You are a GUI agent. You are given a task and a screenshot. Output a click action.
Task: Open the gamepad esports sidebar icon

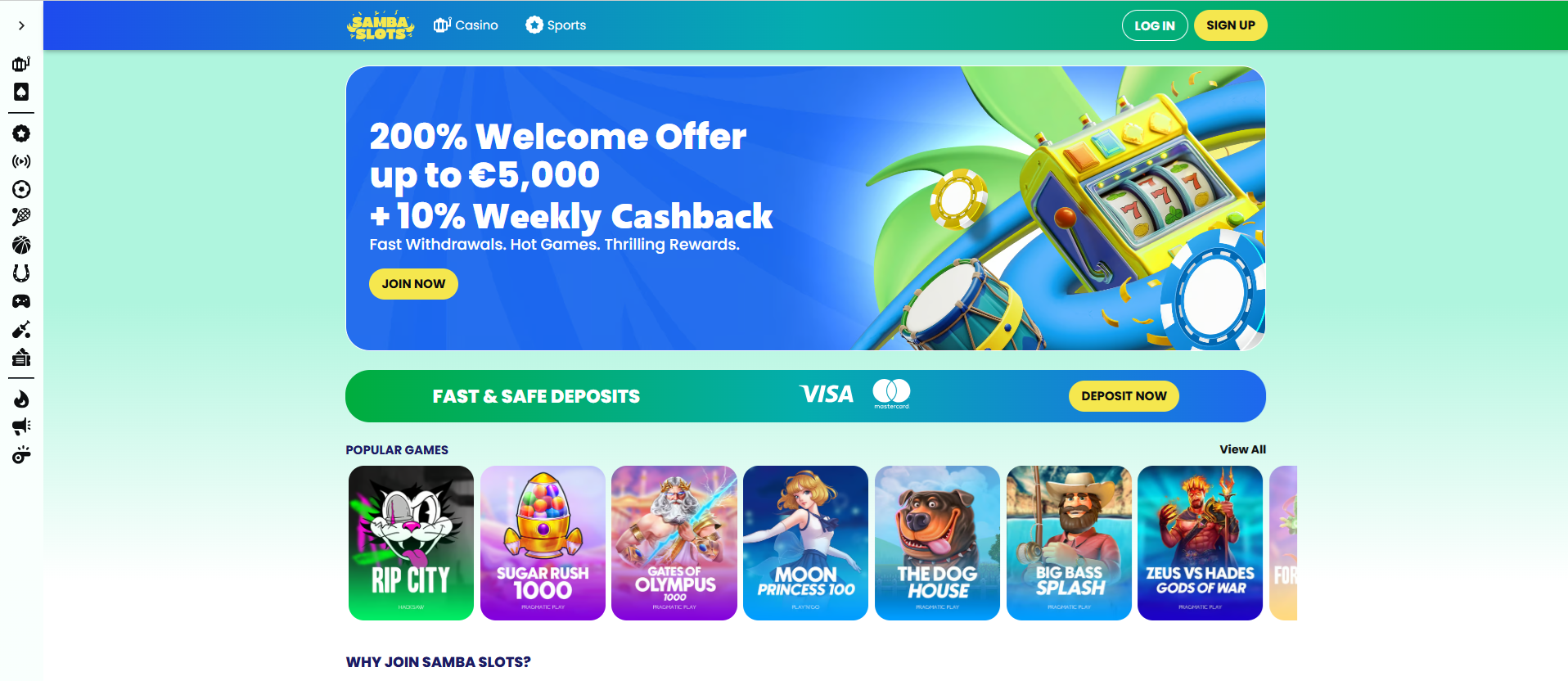coord(21,301)
